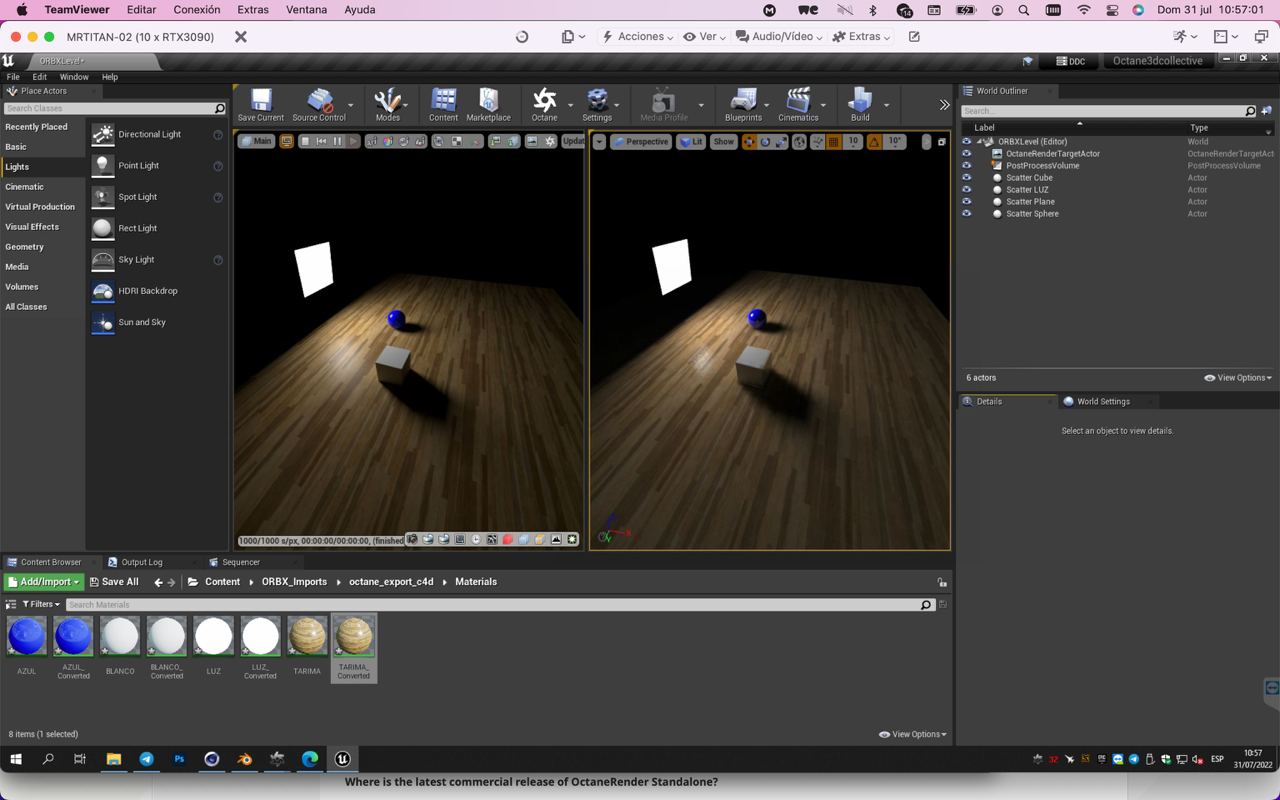Launch the Marketplace from the toolbar
The height and width of the screenshot is (800, 1280).
point(488,104)
